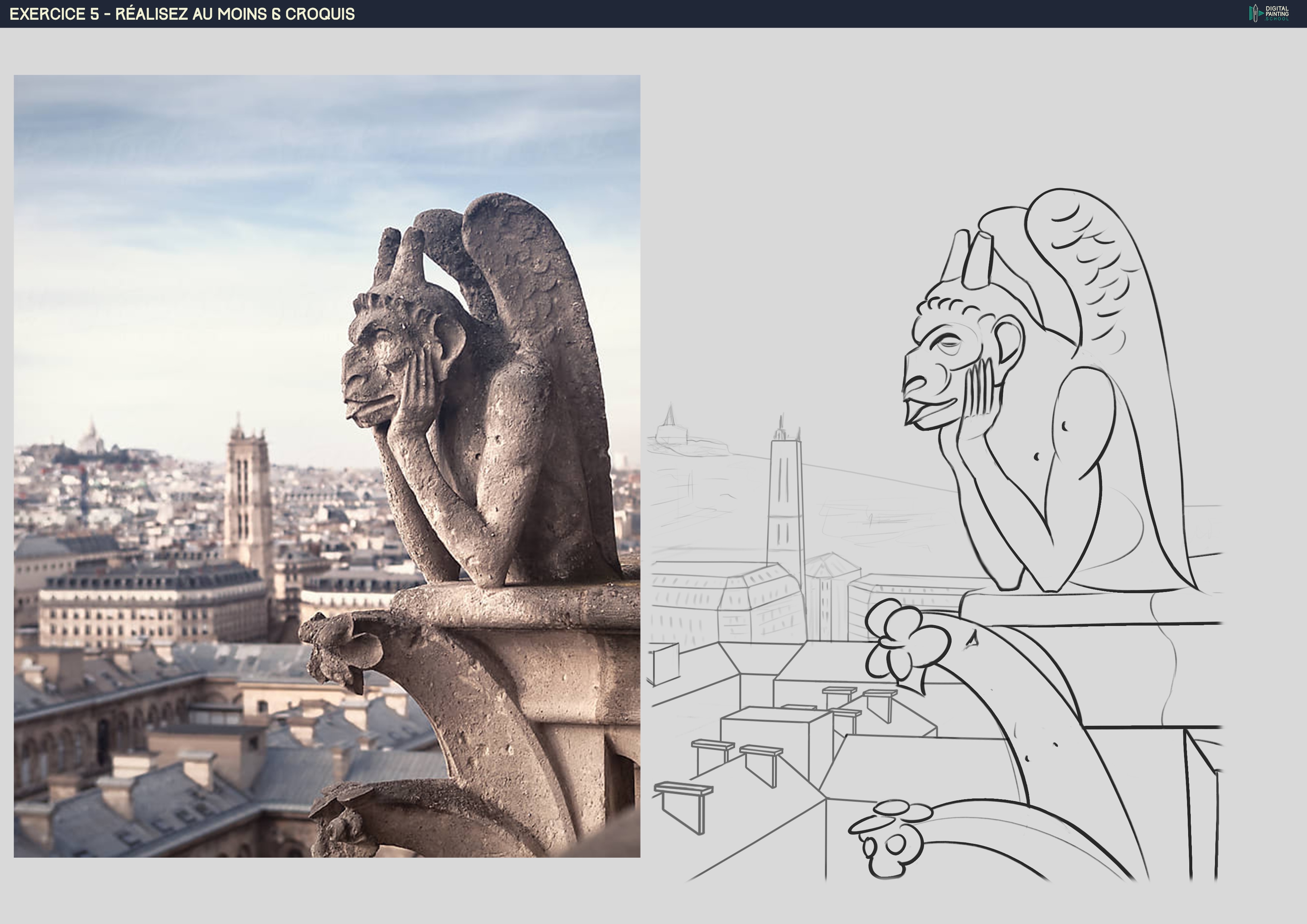Click the 'Exercice 5' header title text
1307x924 pixels.
182,14
